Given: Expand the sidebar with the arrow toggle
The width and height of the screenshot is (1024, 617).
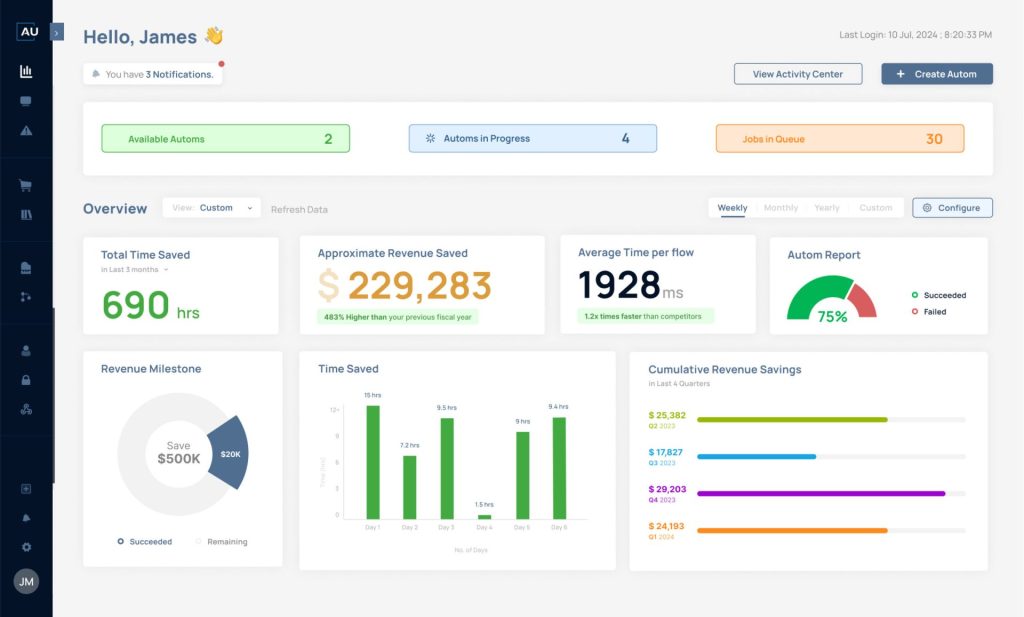Looking at the screenshot, I should pyautogui.click(x=56, y=32).
